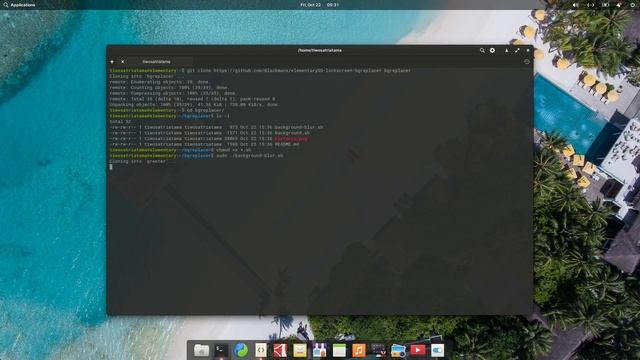This screenshot has width=640, height=360.
Task: Click the chmod +x command line
Action: pos(180,150)
